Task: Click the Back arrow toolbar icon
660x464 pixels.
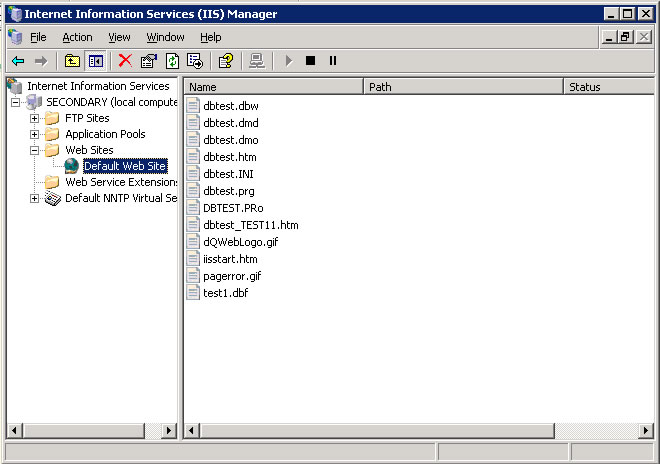Action: pos(18,61)
